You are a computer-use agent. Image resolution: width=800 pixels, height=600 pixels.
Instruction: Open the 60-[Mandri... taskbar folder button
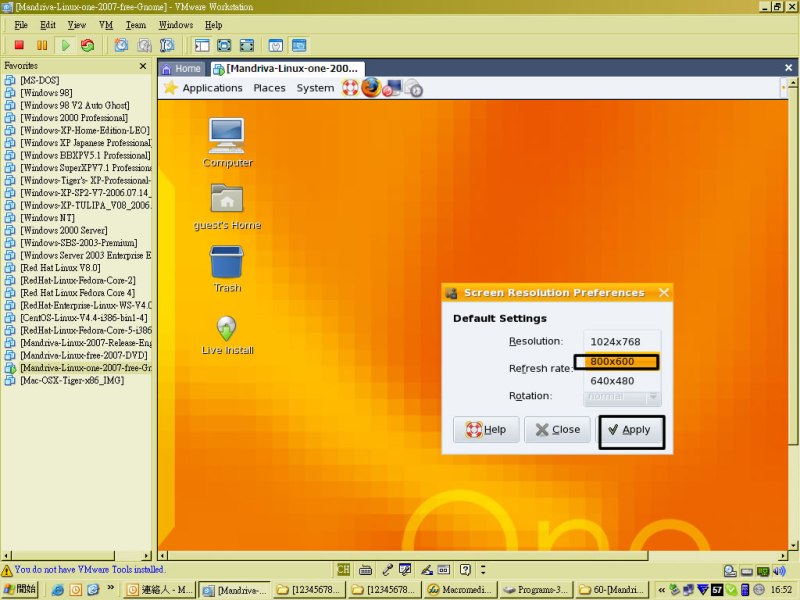point(612,590)
